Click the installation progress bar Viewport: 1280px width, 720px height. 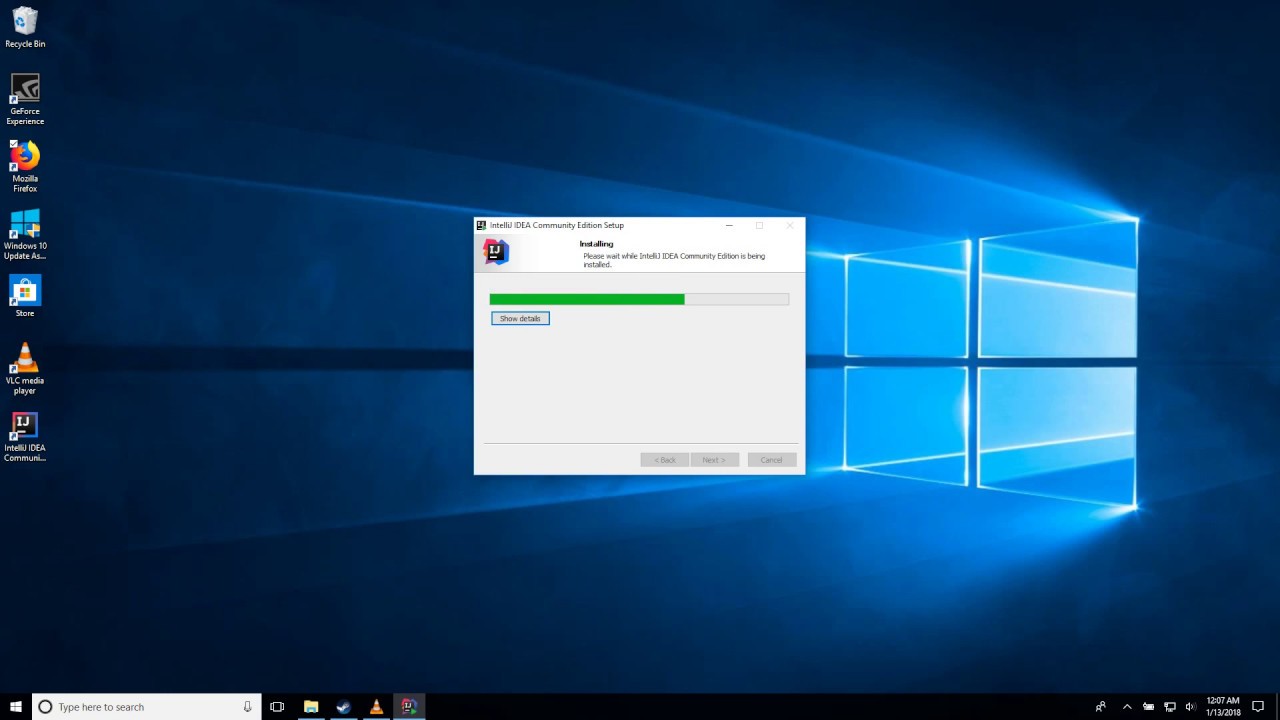[639, 299]
